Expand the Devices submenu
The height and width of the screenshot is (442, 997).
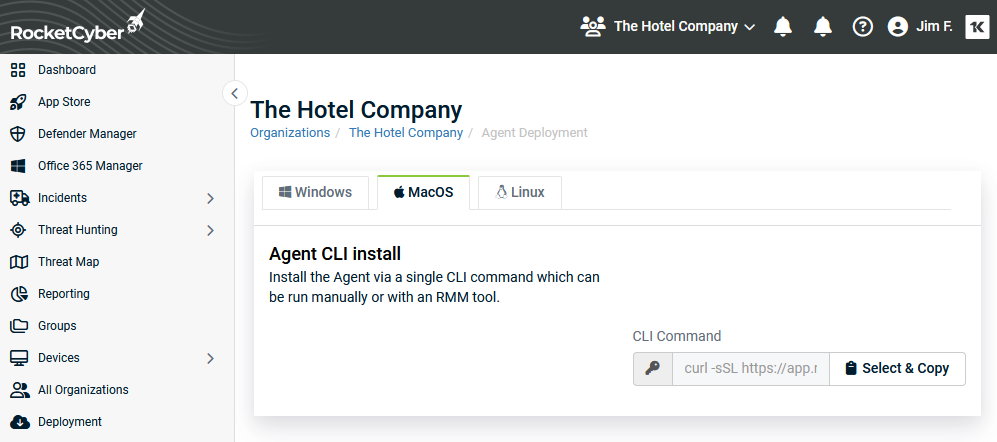pos(210,359)
